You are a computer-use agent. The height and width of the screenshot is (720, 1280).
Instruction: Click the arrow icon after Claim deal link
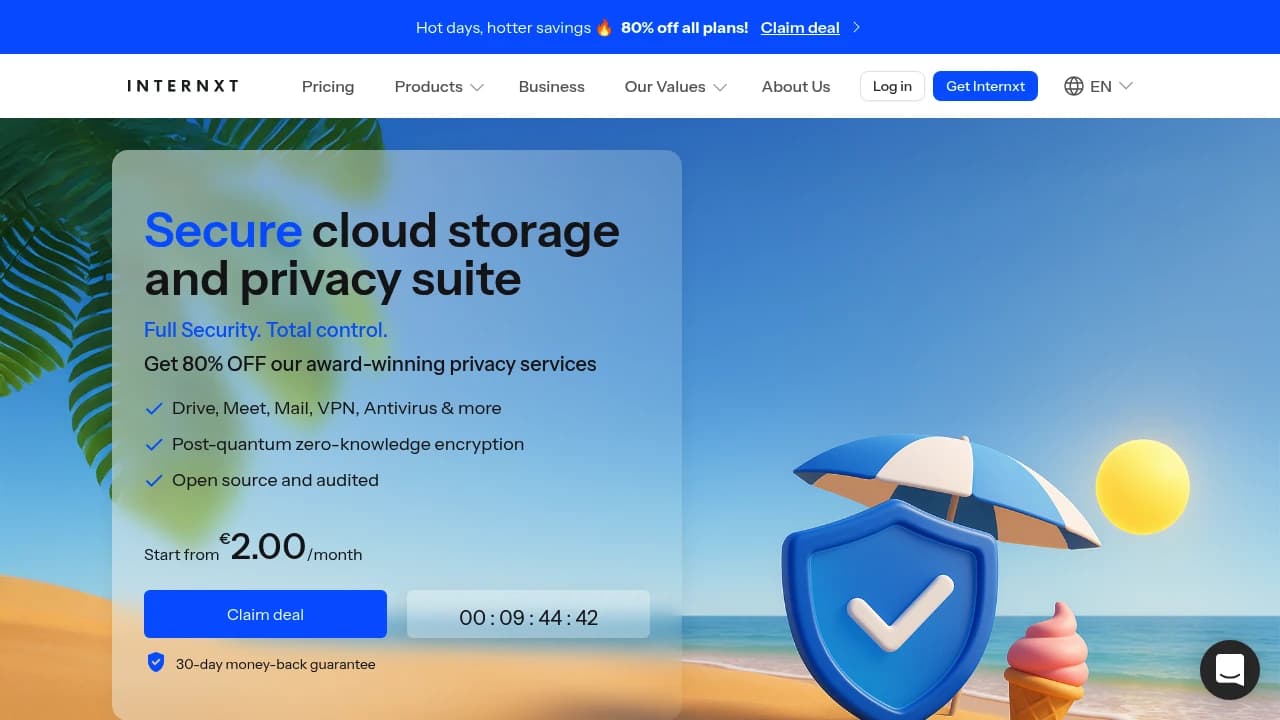coord(856,28)
